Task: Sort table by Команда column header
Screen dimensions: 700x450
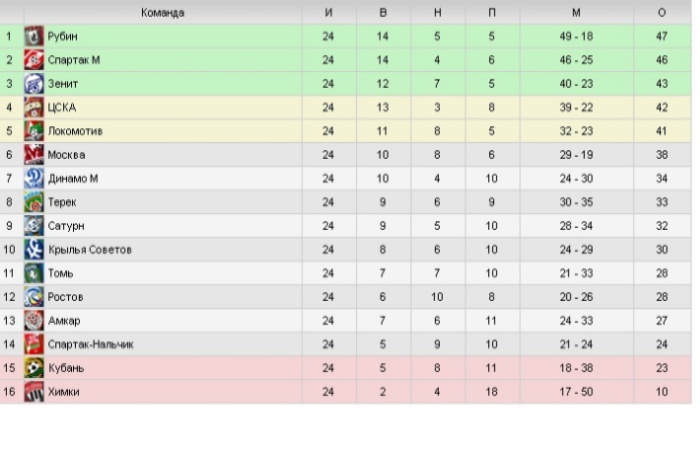Action: pos(162,13)
